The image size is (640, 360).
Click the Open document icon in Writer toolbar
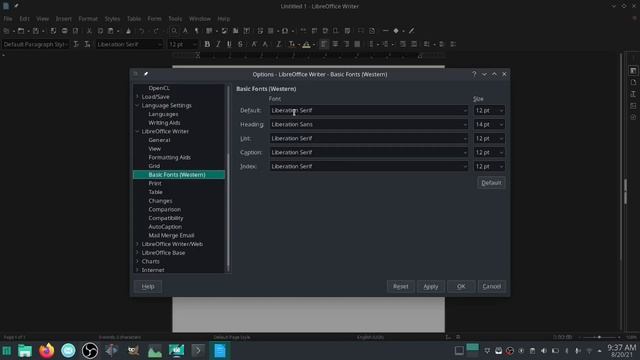click(21, 31)
